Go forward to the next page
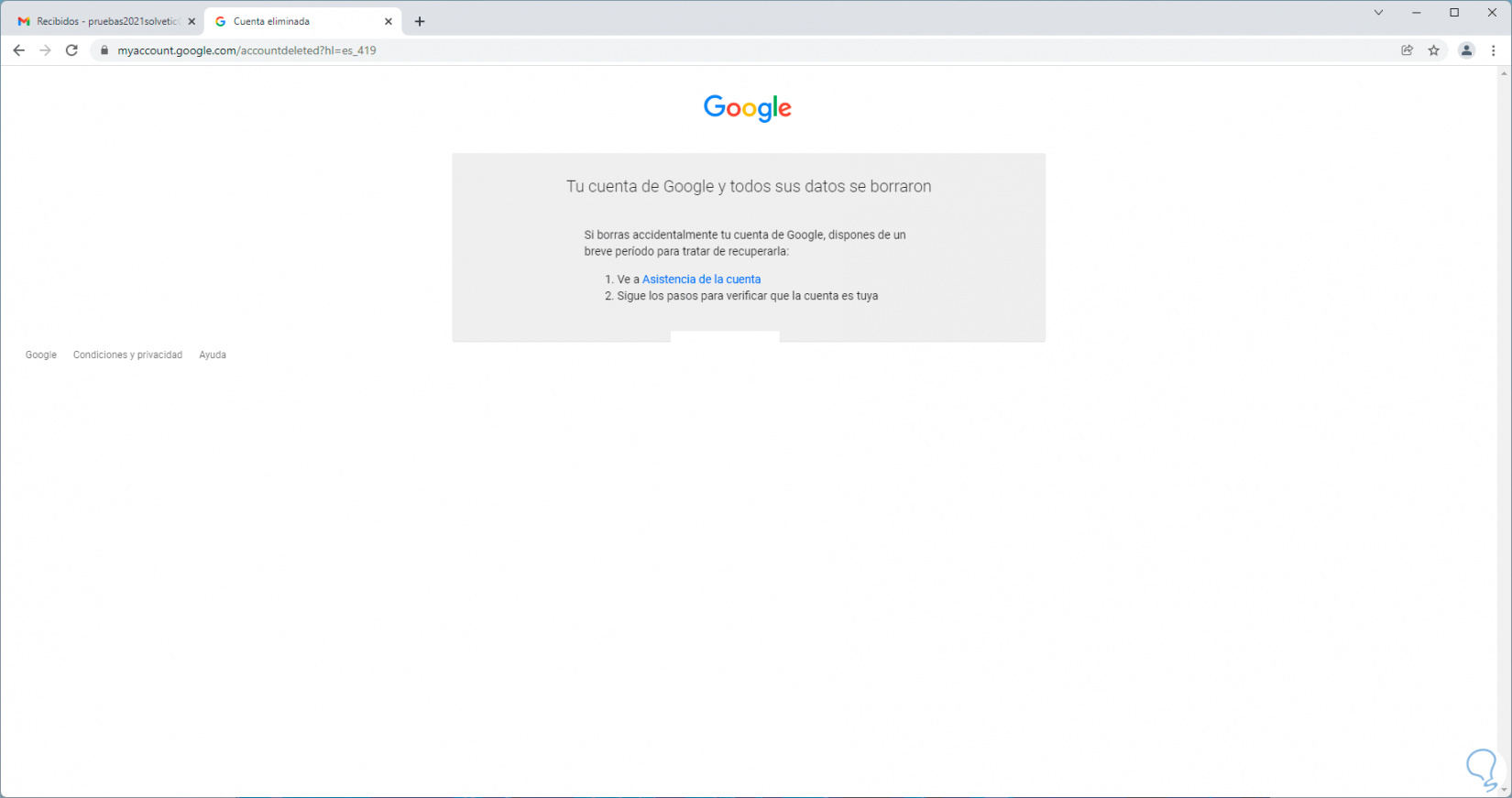Image resolution: width=1512 pixels, height=798 pixels. tap(45, 50)
